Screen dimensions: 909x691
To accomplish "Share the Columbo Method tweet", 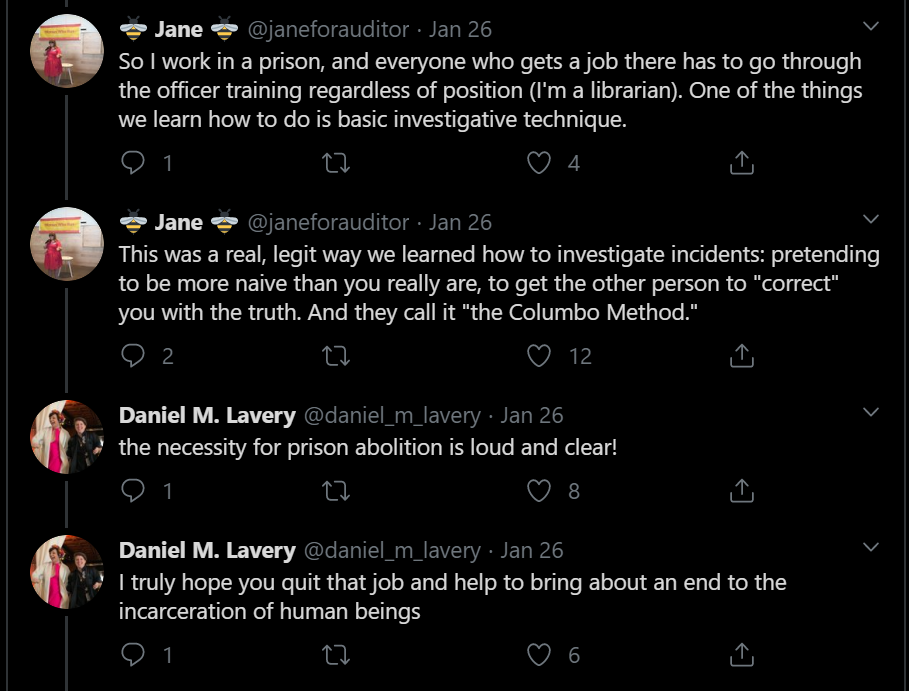I will pyautogui.click(x=741, y=356).
